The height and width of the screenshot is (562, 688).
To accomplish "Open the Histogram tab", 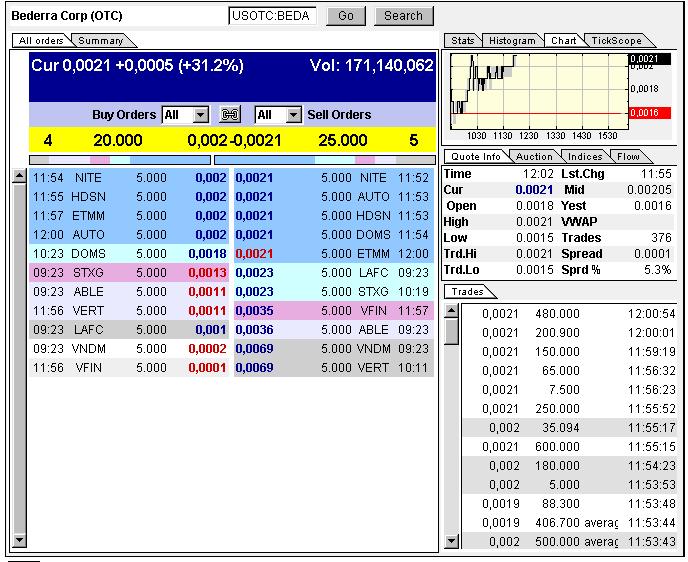I will [x=511, y=41].
